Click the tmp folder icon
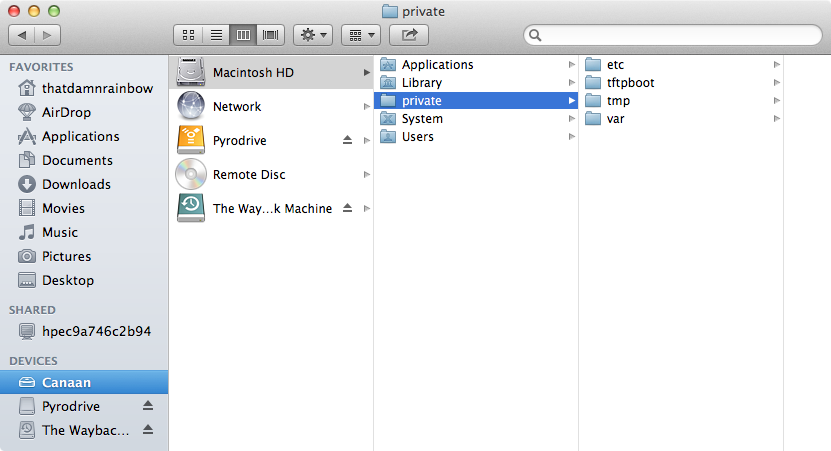831x451 pixels. 593,101
